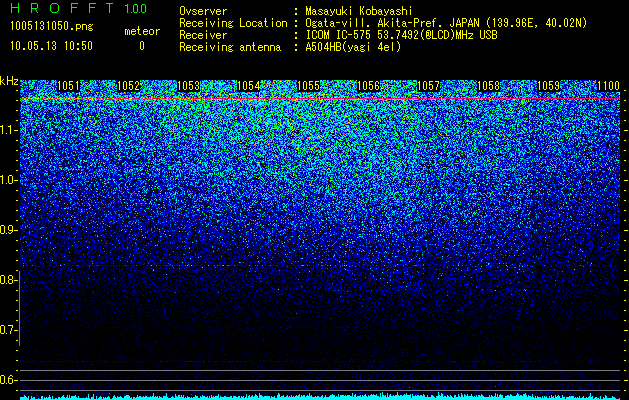
Task: Click the 1100 time marker
Action: coord(608,86)
